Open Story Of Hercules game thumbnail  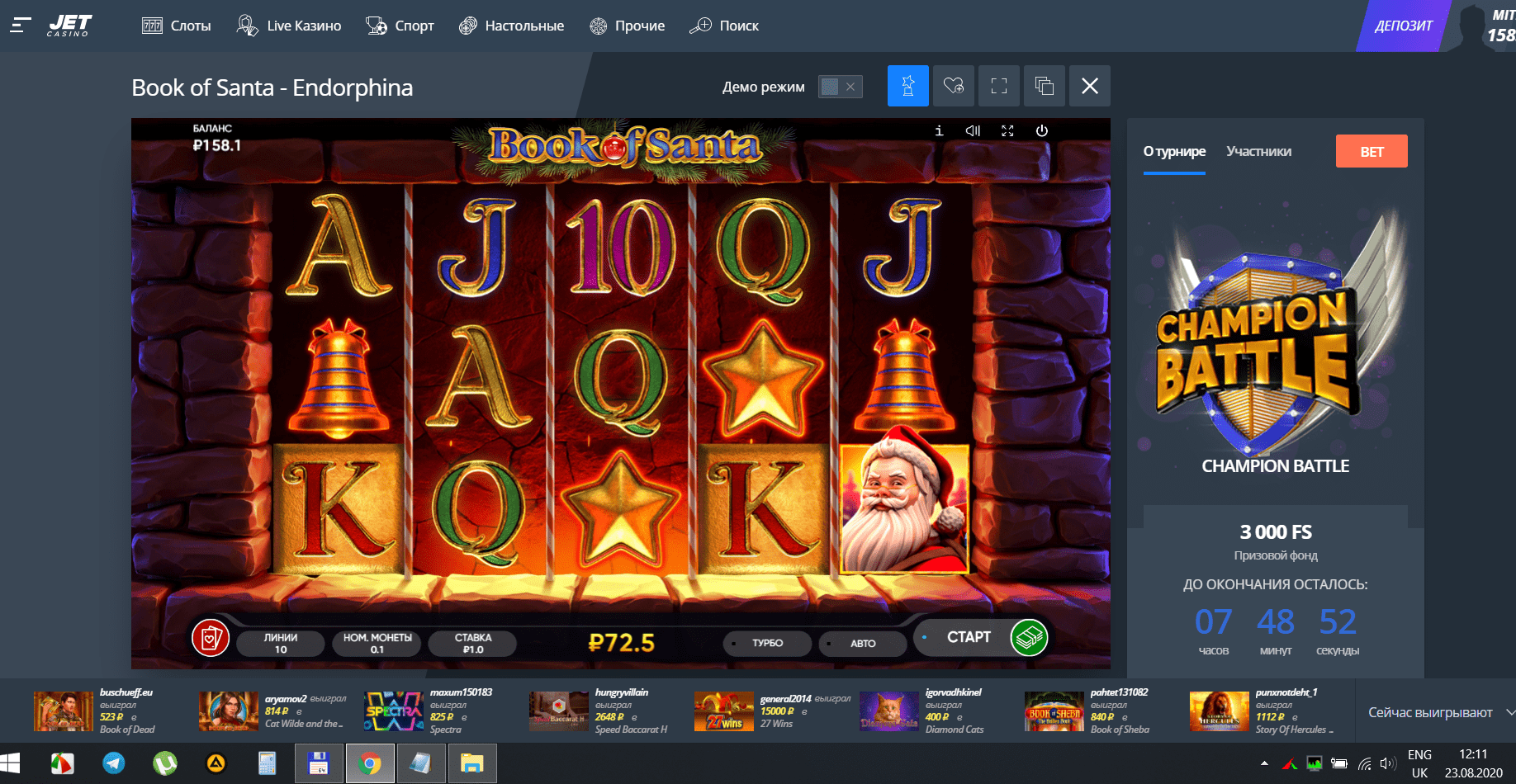(x=1220, y=711)
